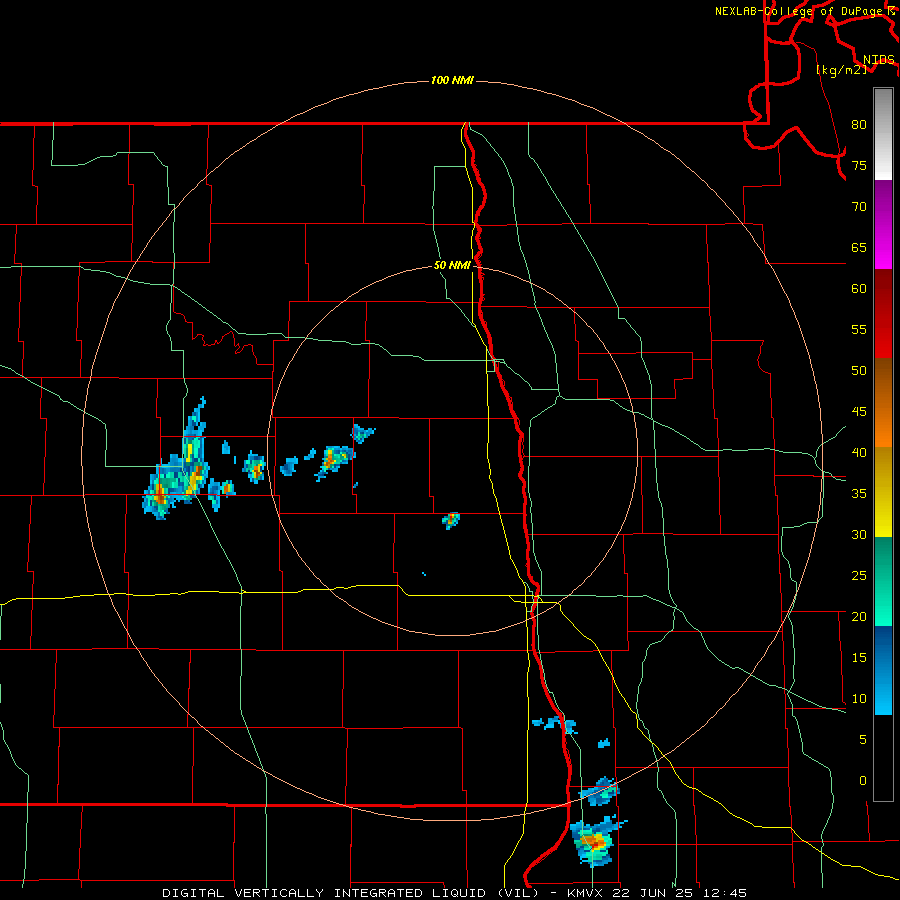
Task: Click the NIDS label
Action: click(x=878, y=59)
